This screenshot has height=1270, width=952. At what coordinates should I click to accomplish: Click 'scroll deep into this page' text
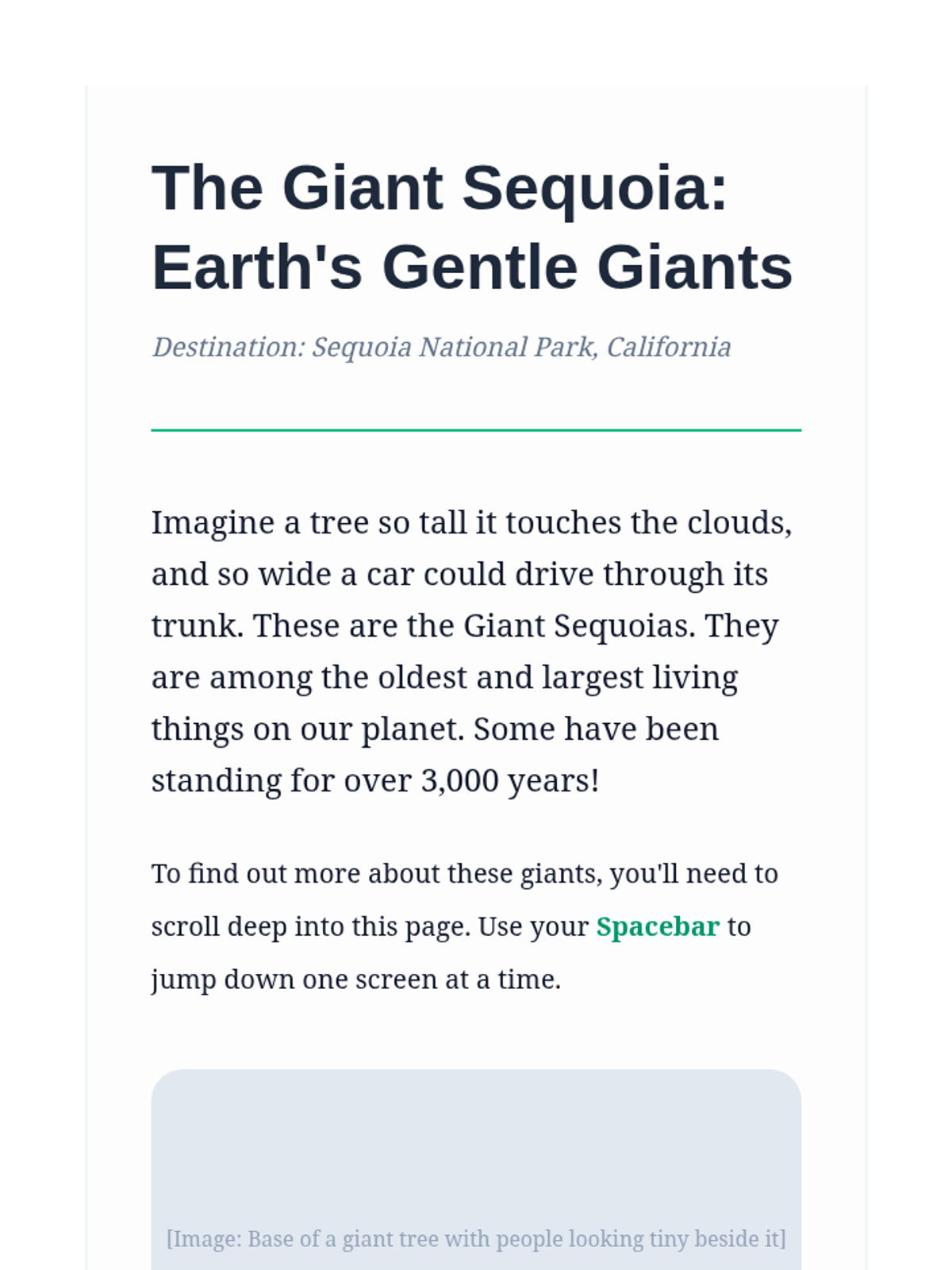(x=311, y=927)
